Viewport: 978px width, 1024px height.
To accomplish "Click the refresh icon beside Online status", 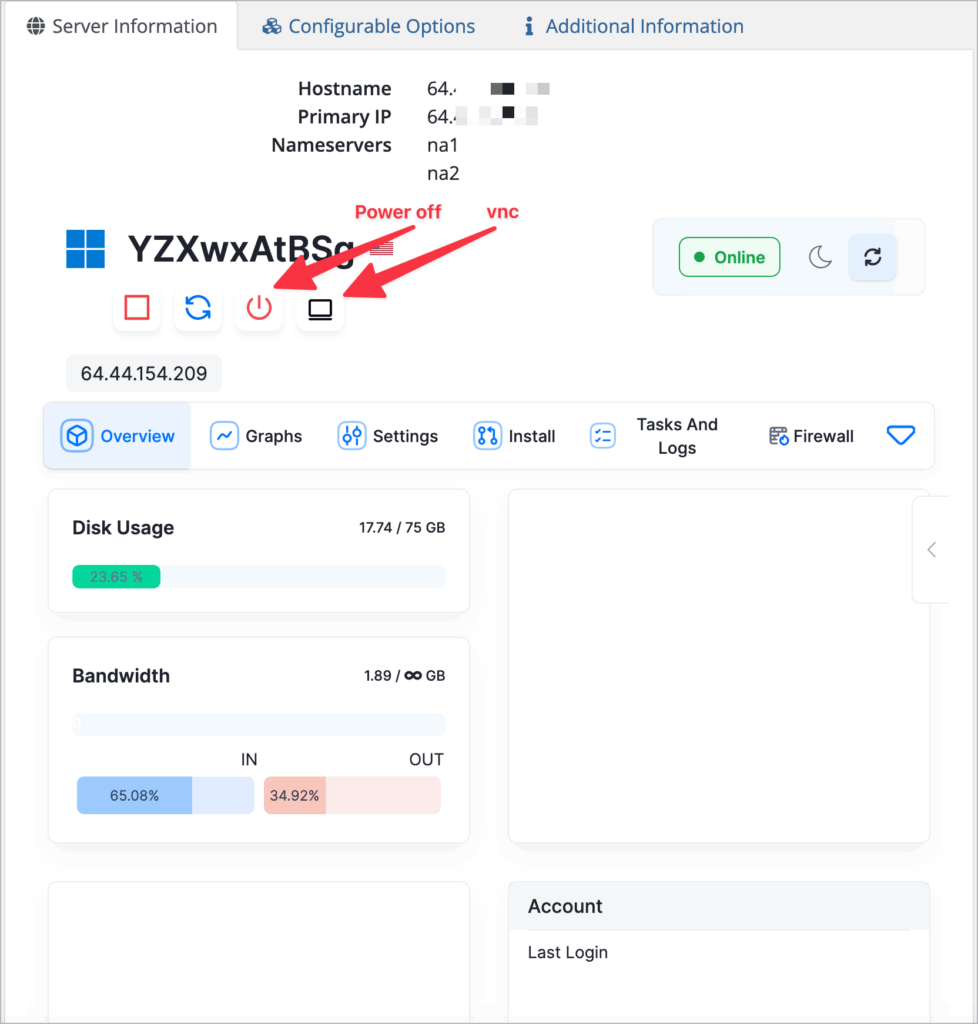I will click(873, 257).
